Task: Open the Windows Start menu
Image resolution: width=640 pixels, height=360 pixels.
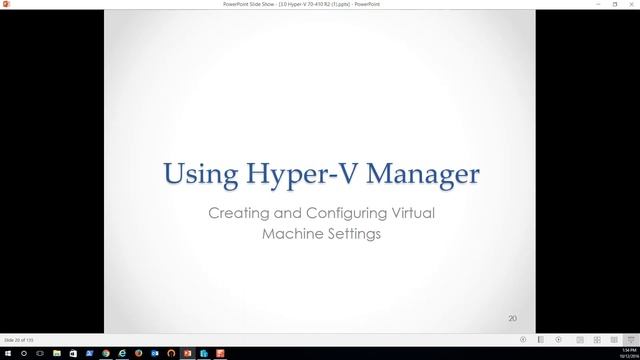Action: point(8,353)
